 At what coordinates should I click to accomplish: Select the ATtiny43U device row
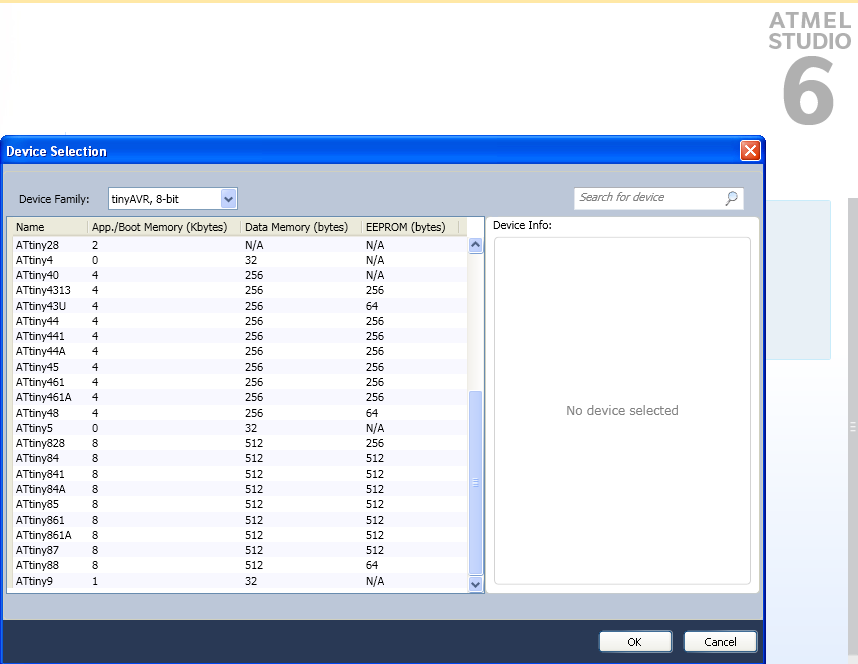click(x=240, y=306)
